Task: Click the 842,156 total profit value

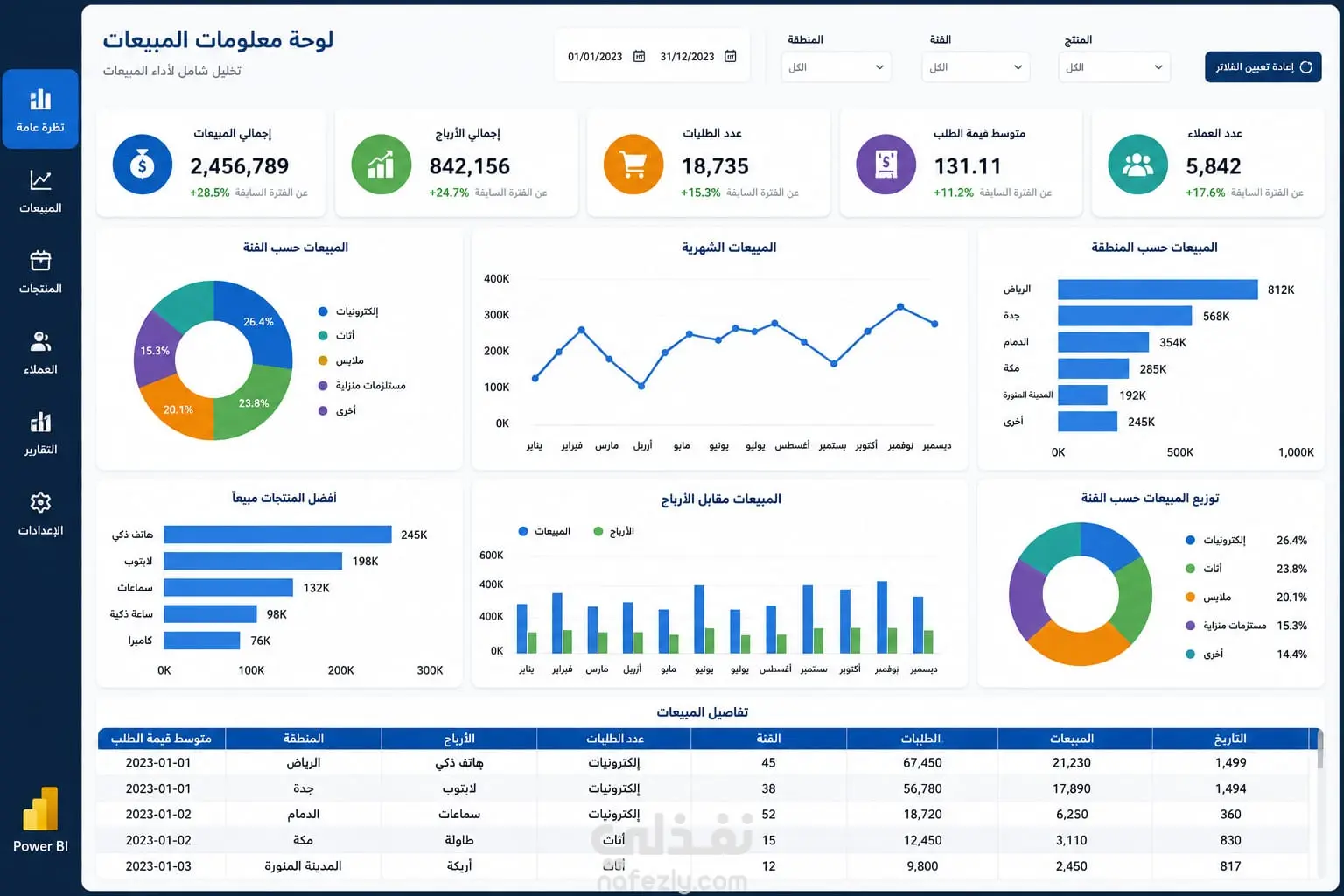Action: click(470, 166)
